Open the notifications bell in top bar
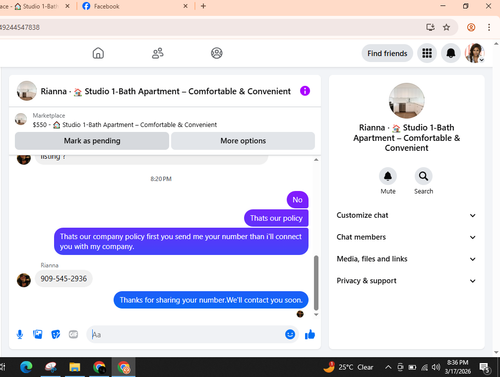Image resolution: width=500 pixels, height=377 pixels. click(451, 53)
